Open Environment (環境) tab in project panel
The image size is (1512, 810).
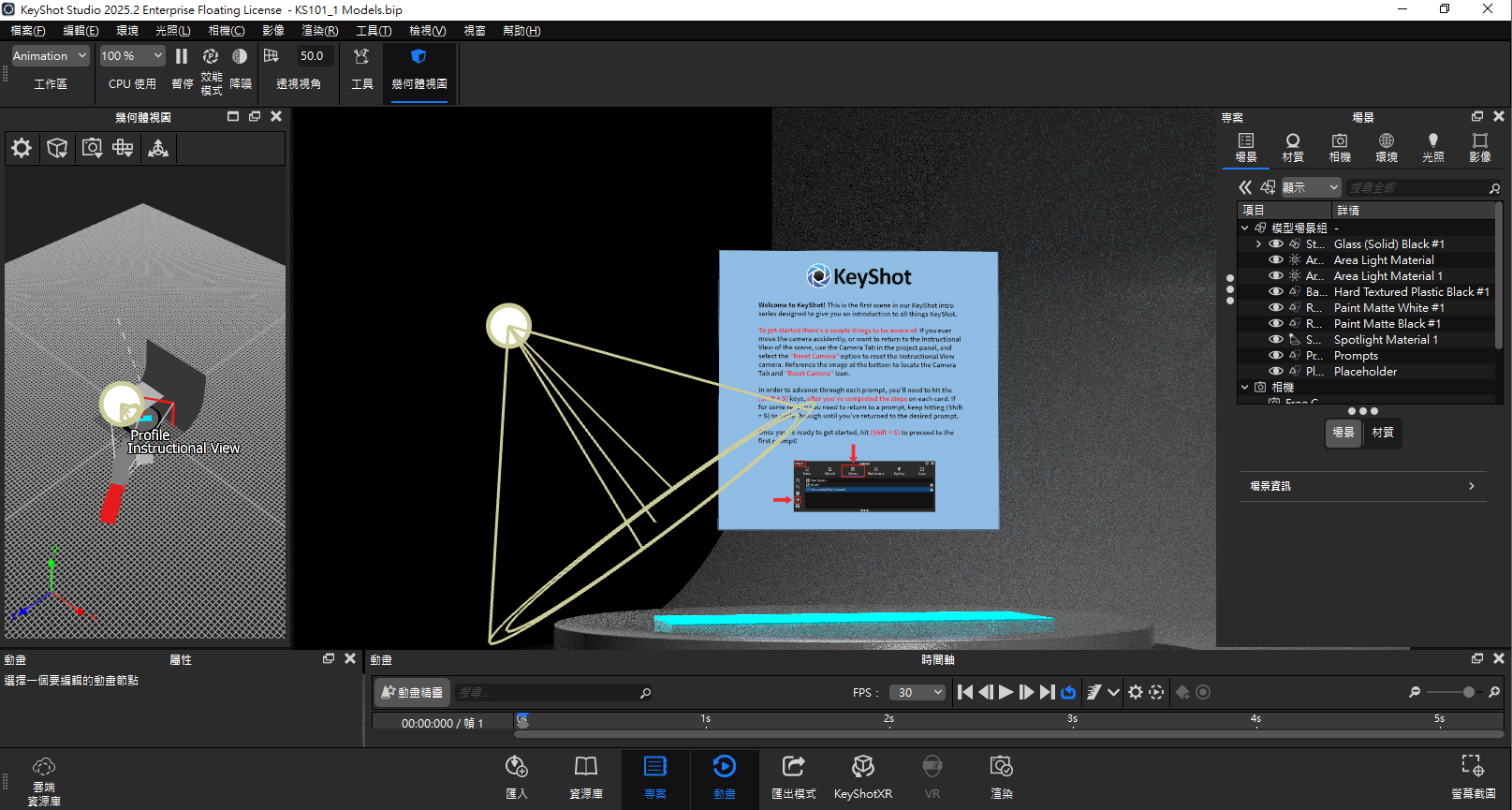(1387, 148)
